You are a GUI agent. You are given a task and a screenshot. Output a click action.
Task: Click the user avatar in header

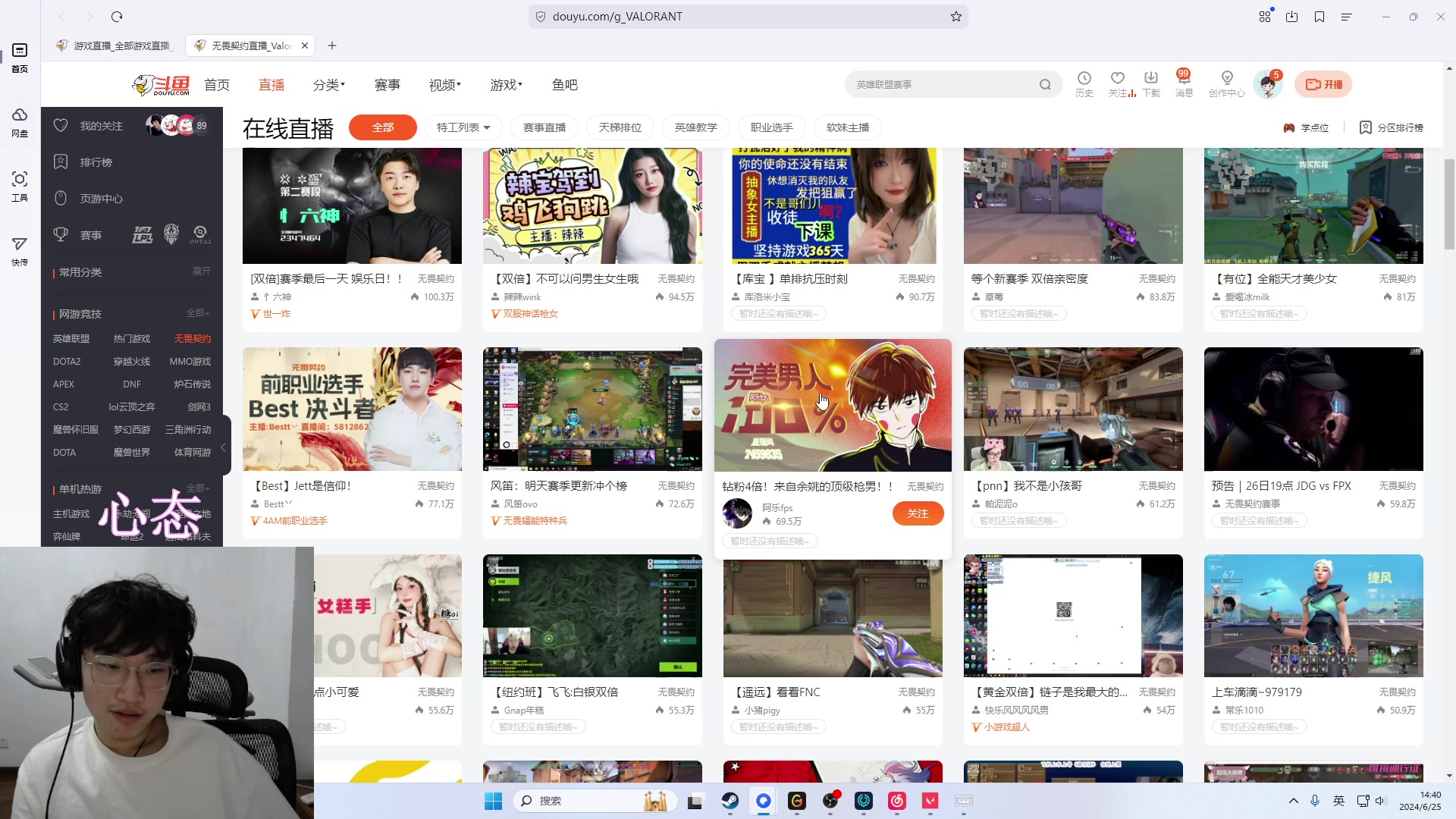pos(1267,84)
